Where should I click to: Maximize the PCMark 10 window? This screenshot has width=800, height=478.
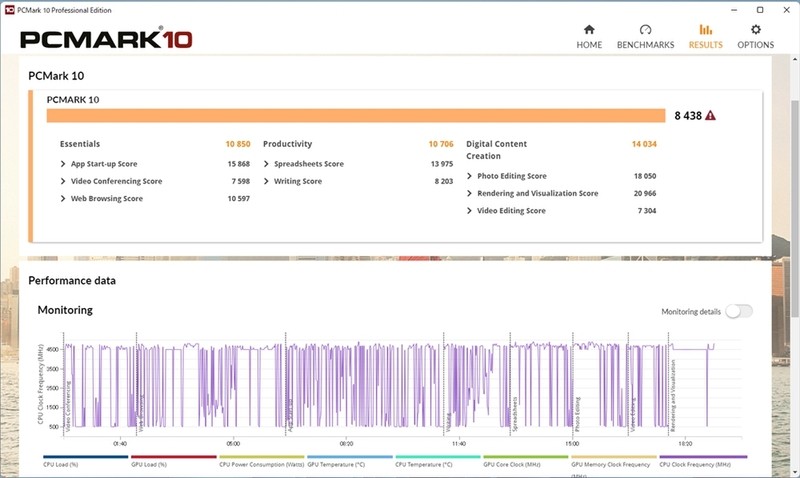[760, 10]
